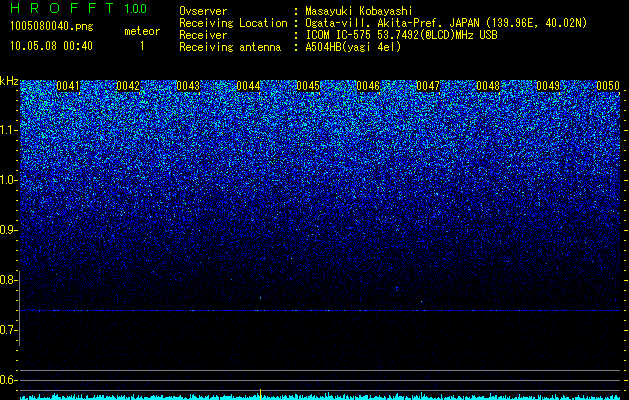This screenshot has height=400, width=629.
Task: Click the kHz axis unit label
Action: [9, 81]
